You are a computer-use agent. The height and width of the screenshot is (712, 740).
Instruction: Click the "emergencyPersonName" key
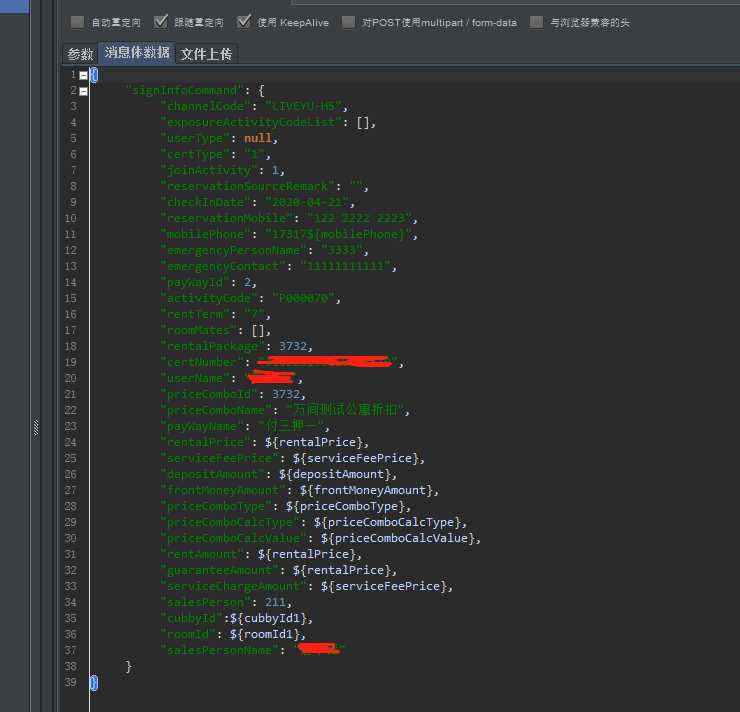tap(234, 250)
